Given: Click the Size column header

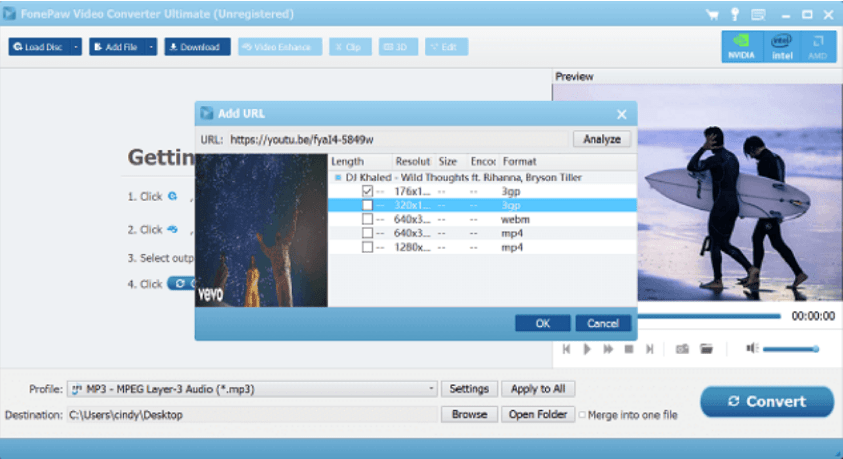Looking at the screenshot, I should [x=451, y=161].
